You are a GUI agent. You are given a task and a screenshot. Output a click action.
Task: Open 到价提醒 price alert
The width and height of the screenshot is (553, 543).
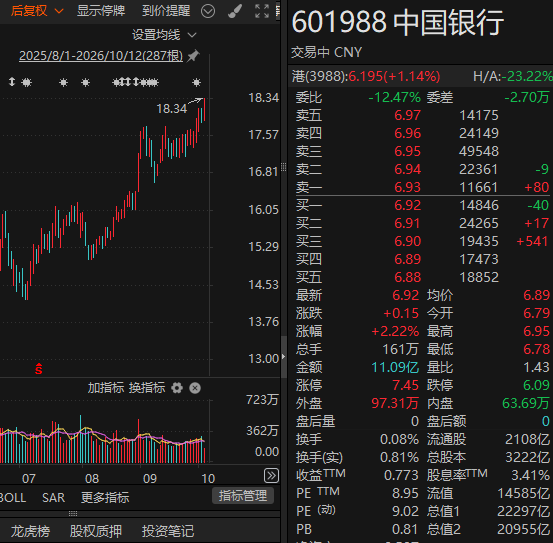pyautogui.click(x=166, y=11)
